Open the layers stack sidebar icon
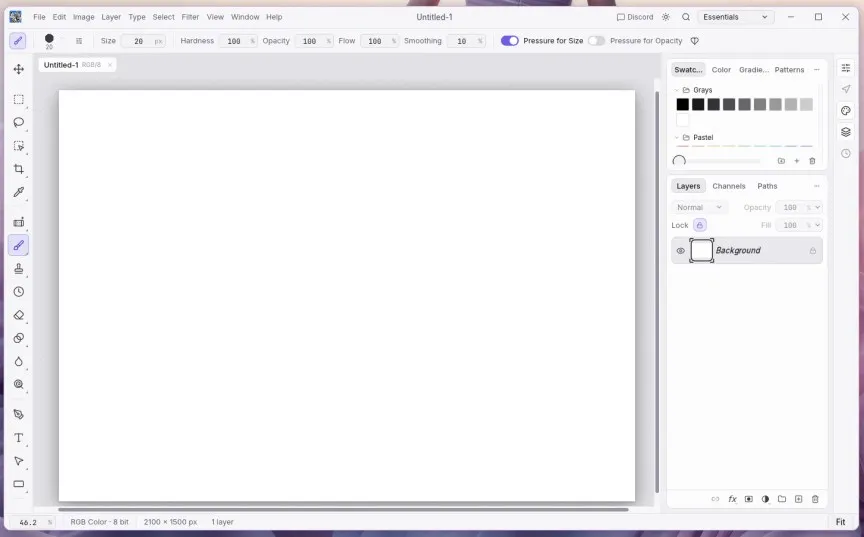 (846, 132)
